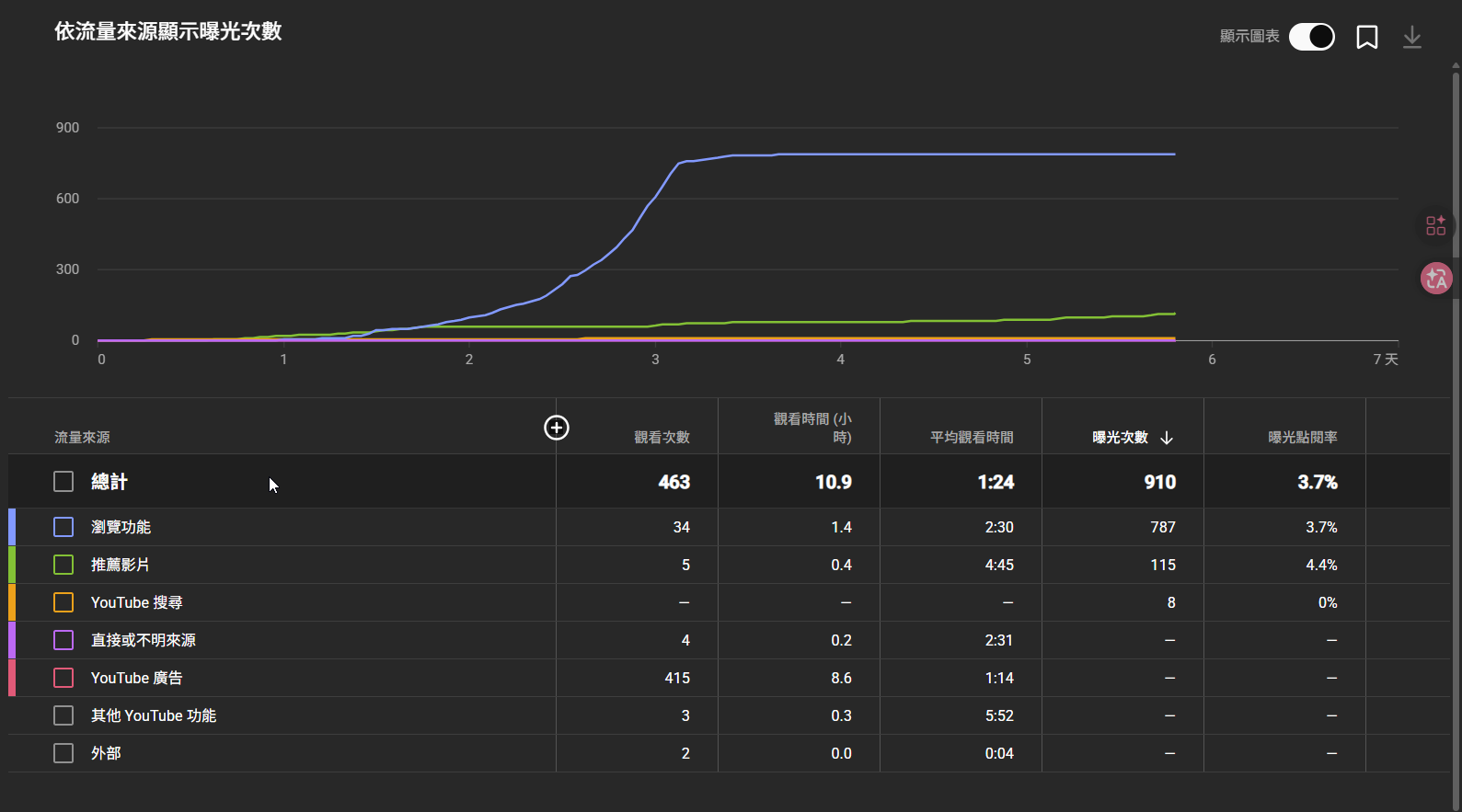Enable the 推薦影片 series checkbox
The height and width of the screenshot is (812, 1462).
63,565
